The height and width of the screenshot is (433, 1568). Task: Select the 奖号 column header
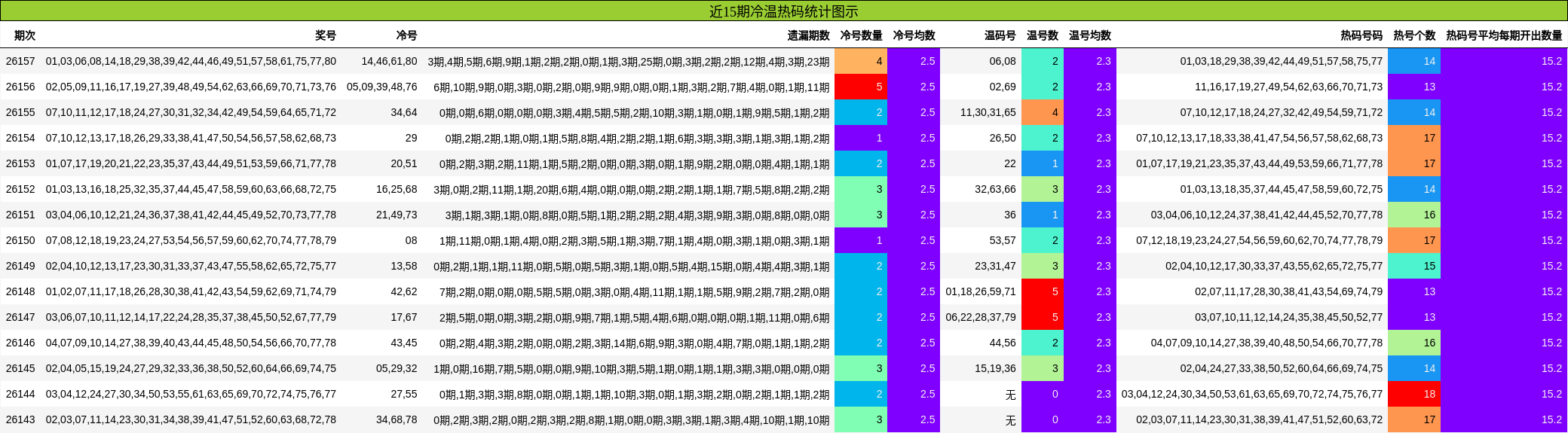[x=326, y=35]
